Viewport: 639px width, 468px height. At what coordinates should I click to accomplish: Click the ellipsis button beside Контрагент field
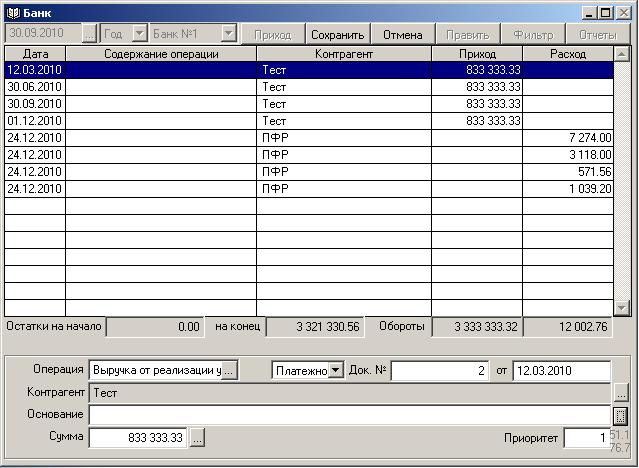(620, 393)
